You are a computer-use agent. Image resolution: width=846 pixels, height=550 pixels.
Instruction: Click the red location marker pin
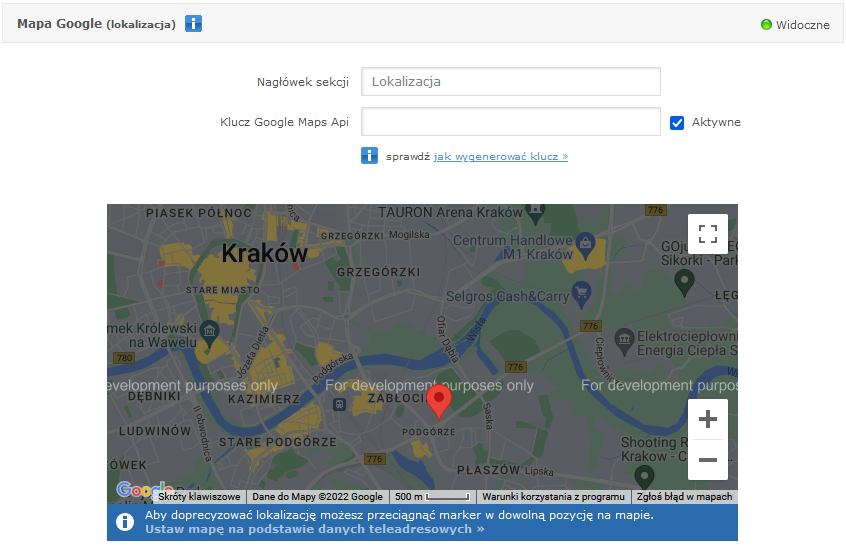pyautogui.click(x=439, y=402)
